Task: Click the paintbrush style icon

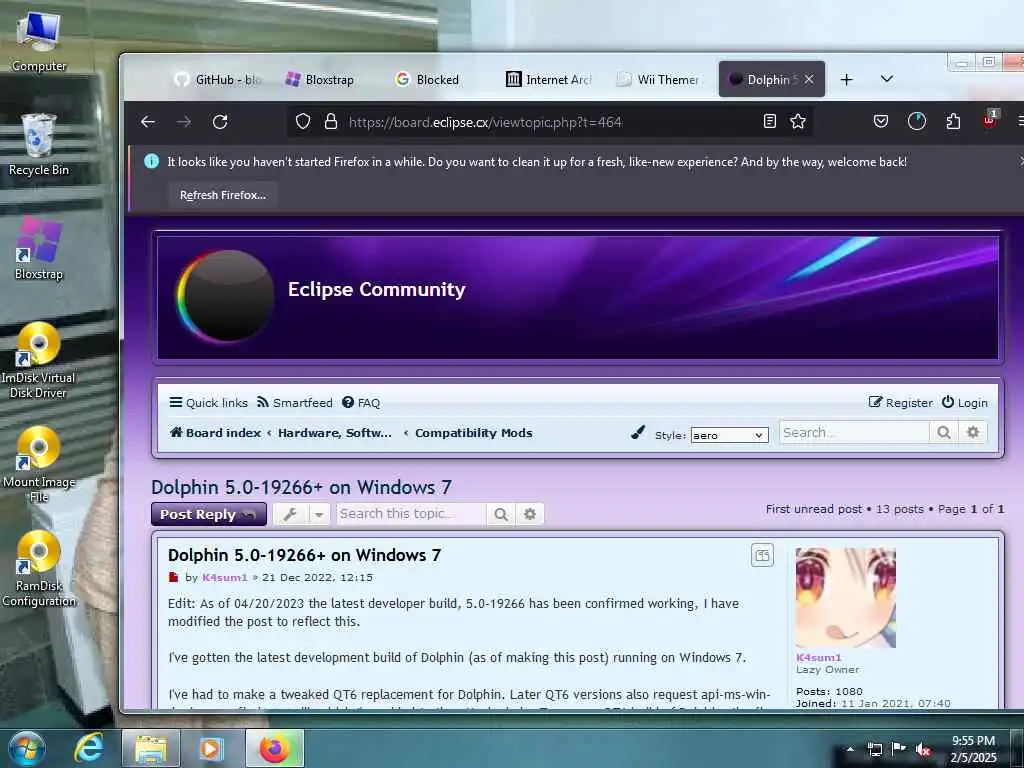Action: coord(638,432)
